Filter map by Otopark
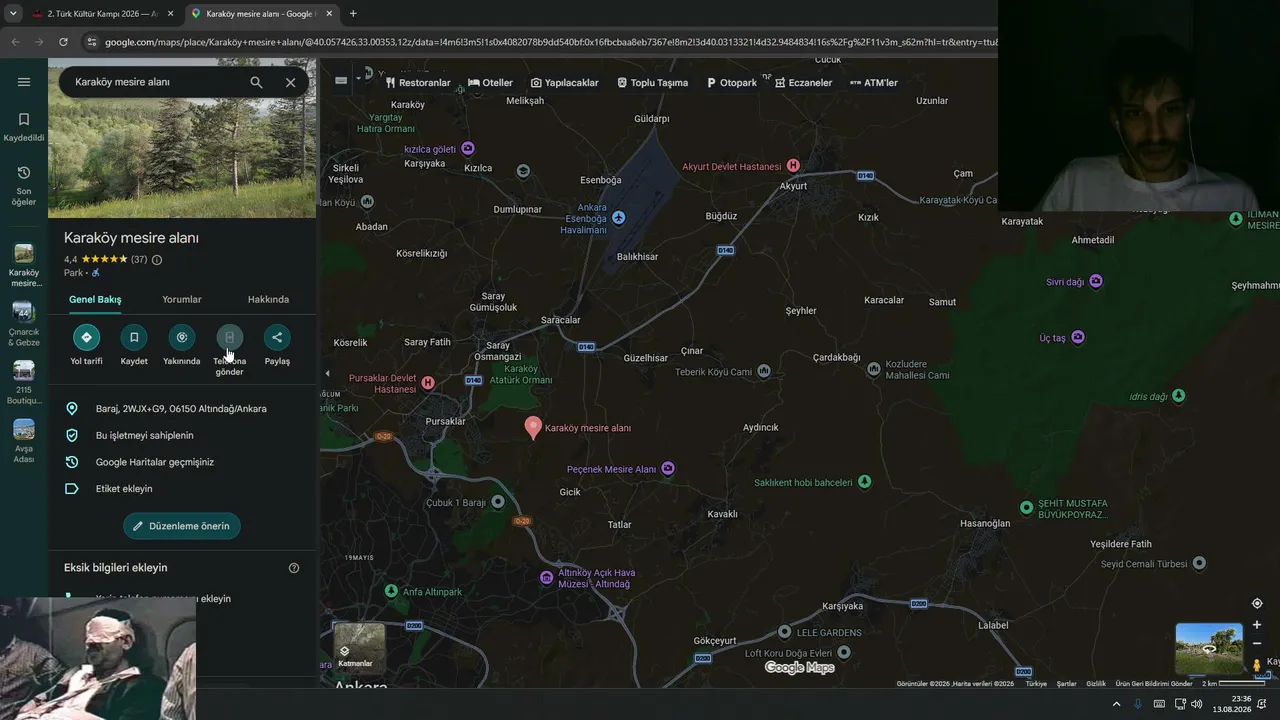 tap(732, 83)
